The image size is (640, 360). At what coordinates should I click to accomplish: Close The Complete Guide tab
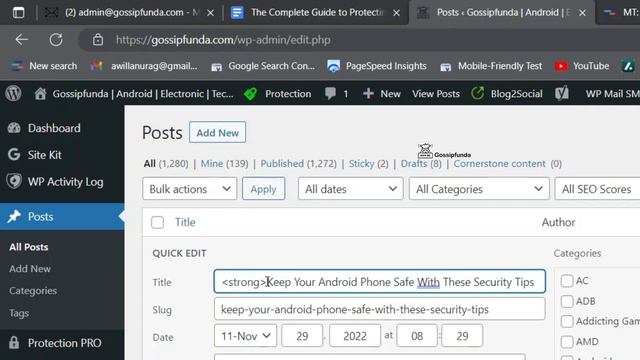[x=396, y=13]
